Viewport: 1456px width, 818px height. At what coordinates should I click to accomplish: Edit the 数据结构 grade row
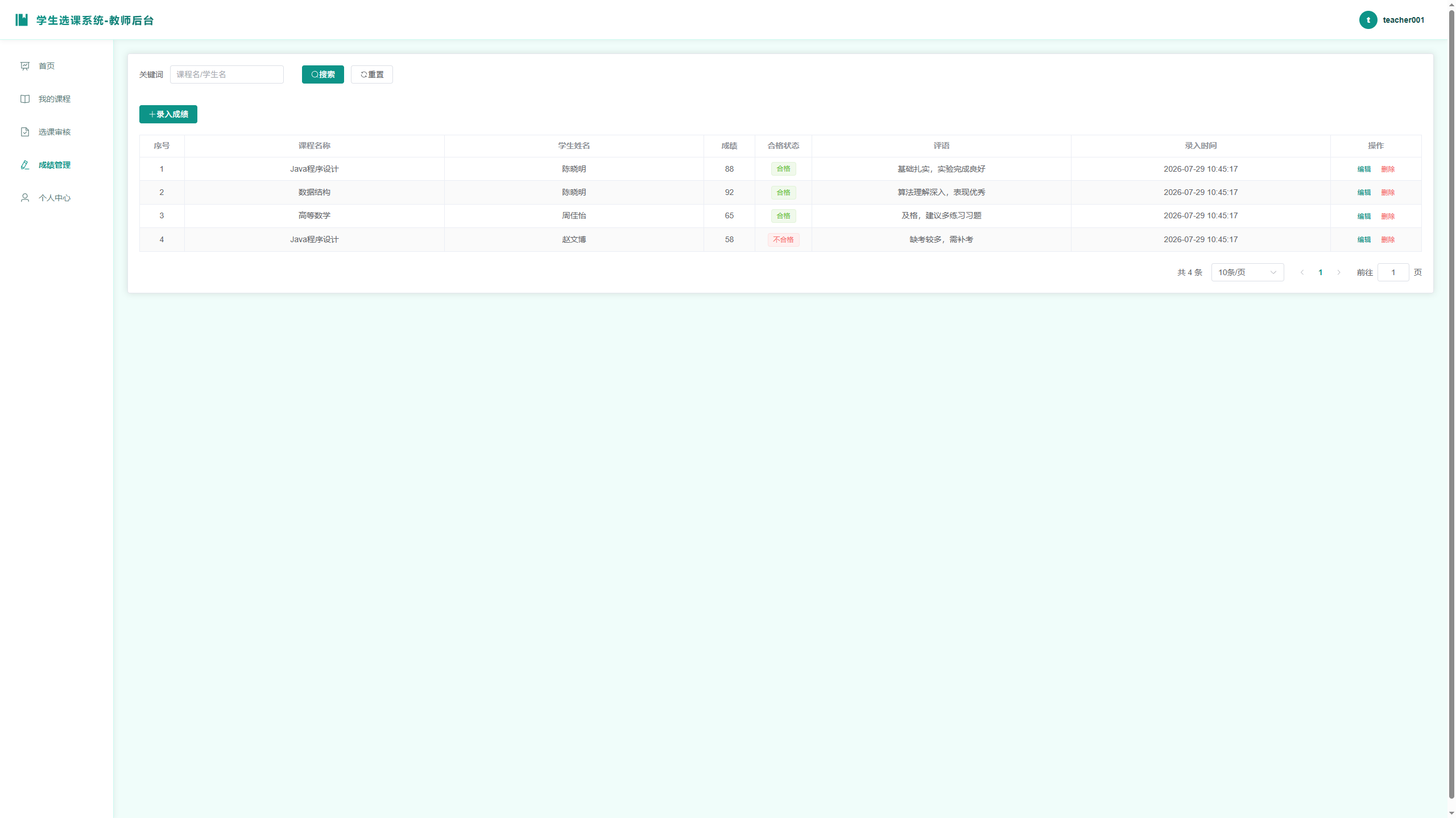point(1364,192)
